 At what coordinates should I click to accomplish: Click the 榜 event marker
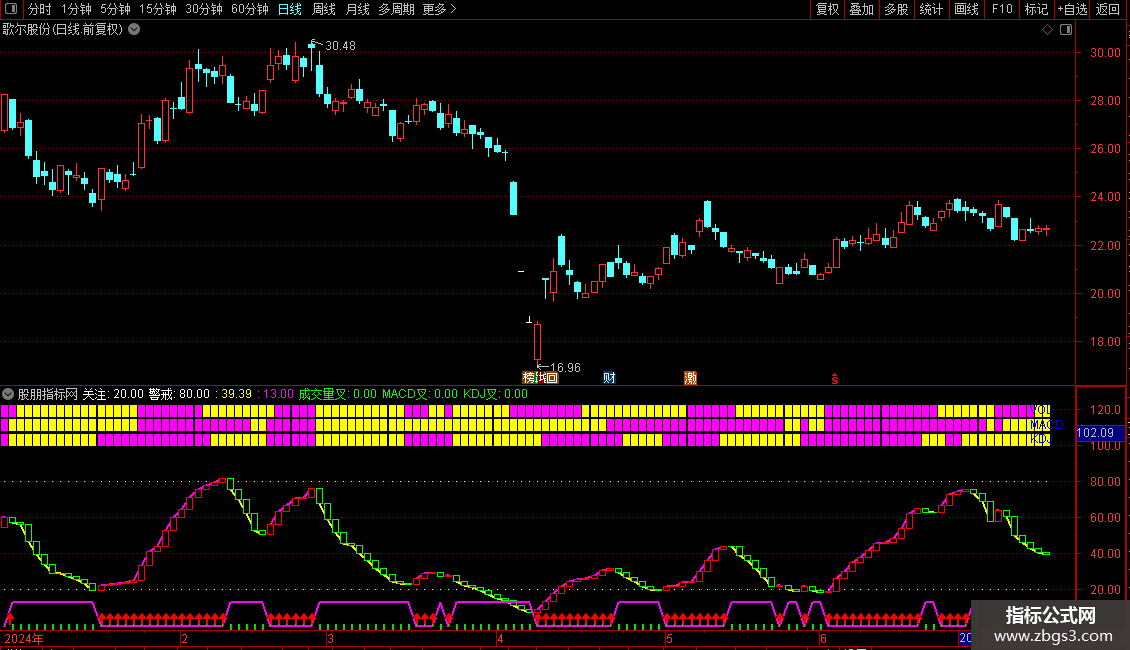point(528,378)
